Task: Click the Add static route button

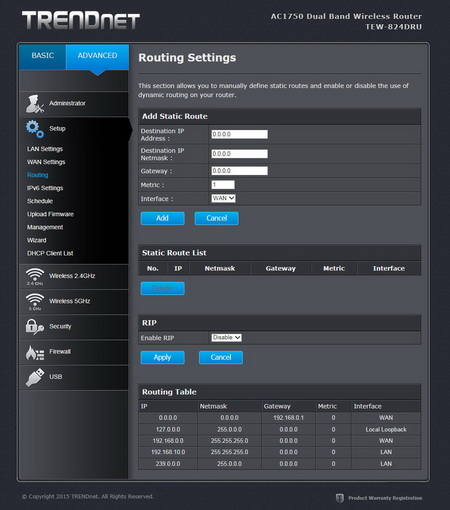Action: point(162,218)
